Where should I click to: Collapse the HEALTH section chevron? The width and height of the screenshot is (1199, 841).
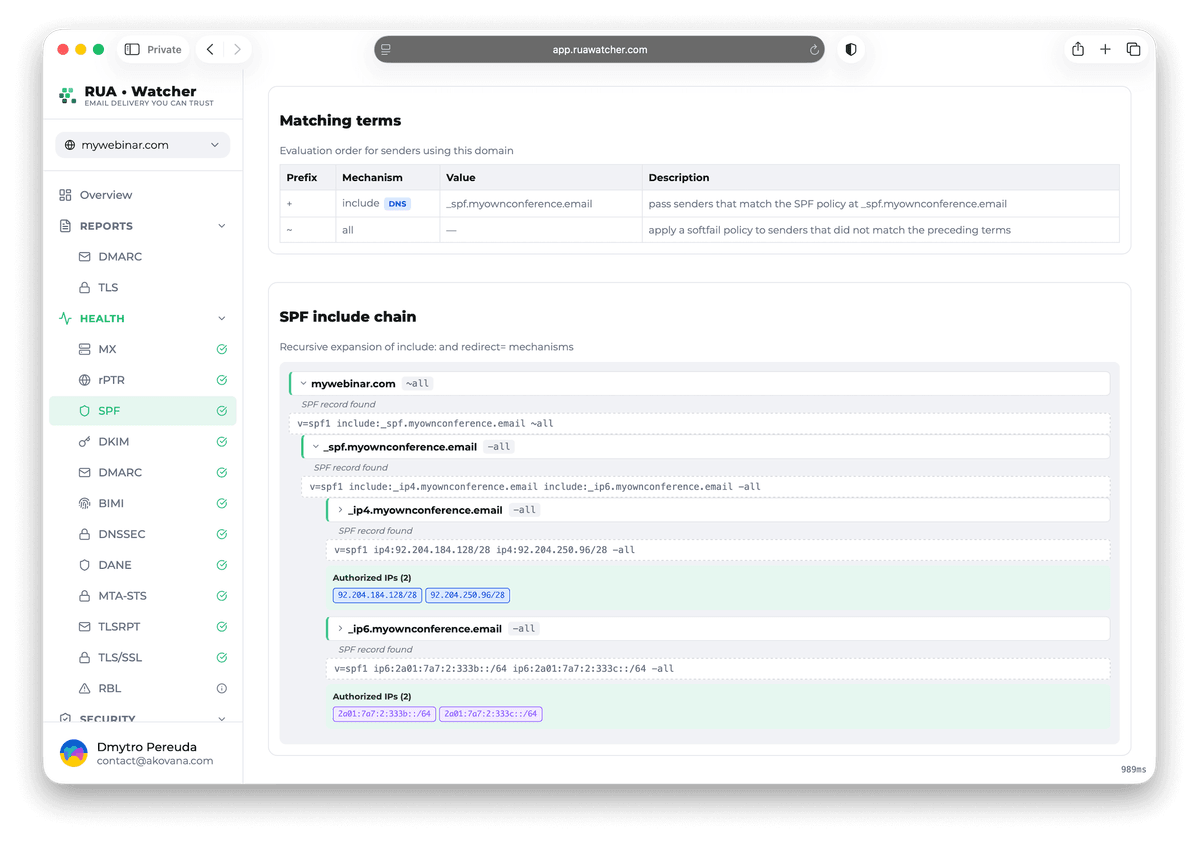[x=222, y=319]
